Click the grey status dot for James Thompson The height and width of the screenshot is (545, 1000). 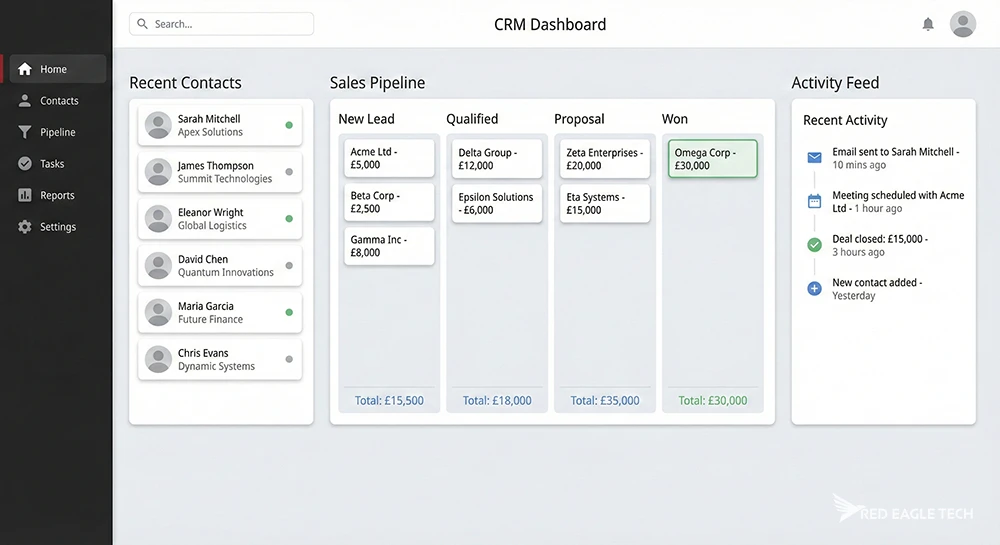(289, 172)
